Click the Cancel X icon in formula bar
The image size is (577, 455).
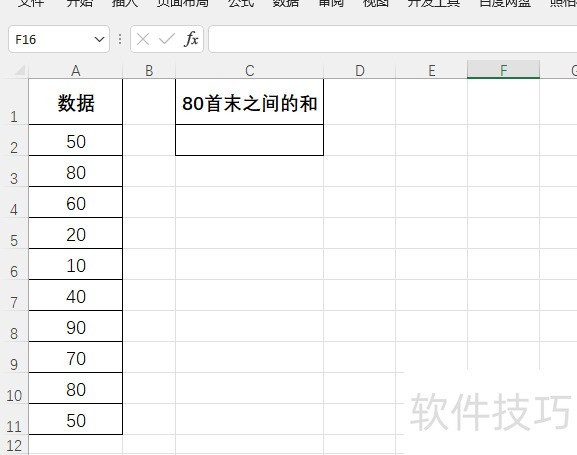[x=143, y=39]
